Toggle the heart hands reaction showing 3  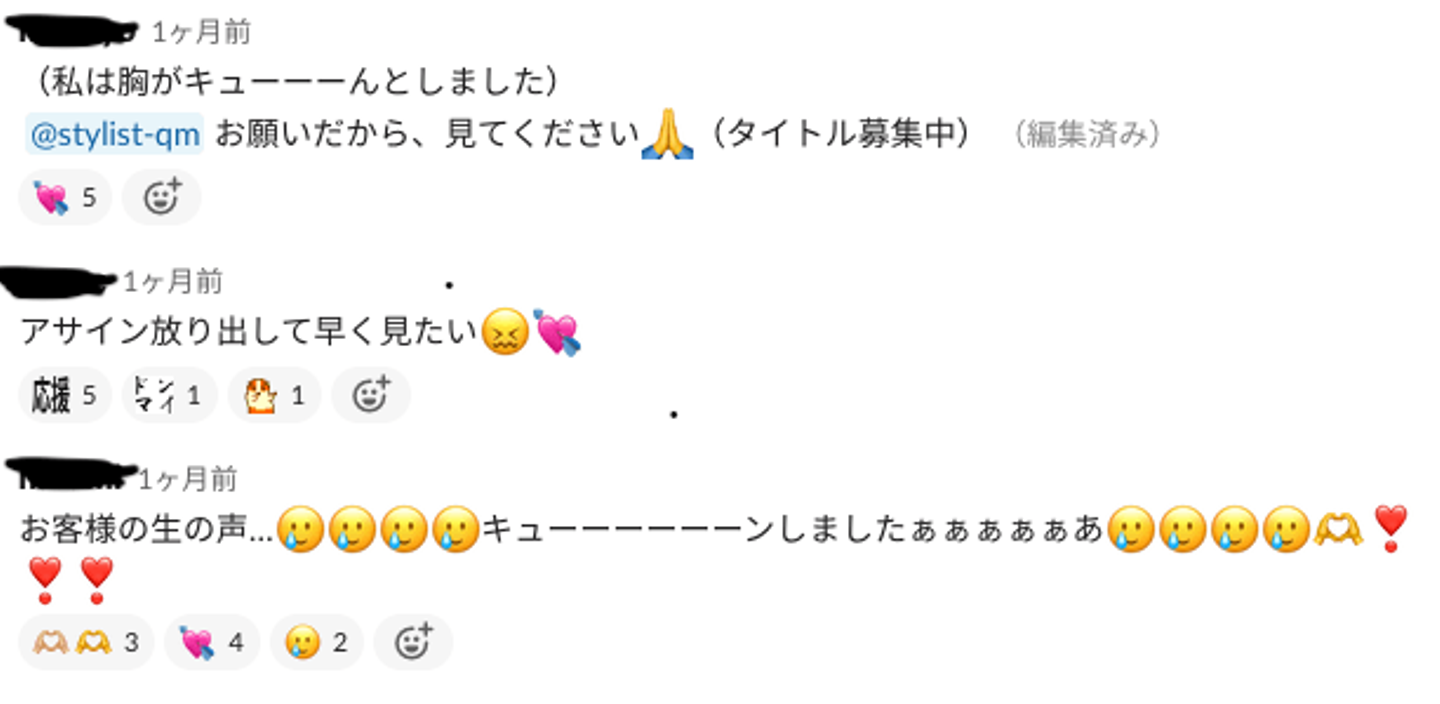86,642
